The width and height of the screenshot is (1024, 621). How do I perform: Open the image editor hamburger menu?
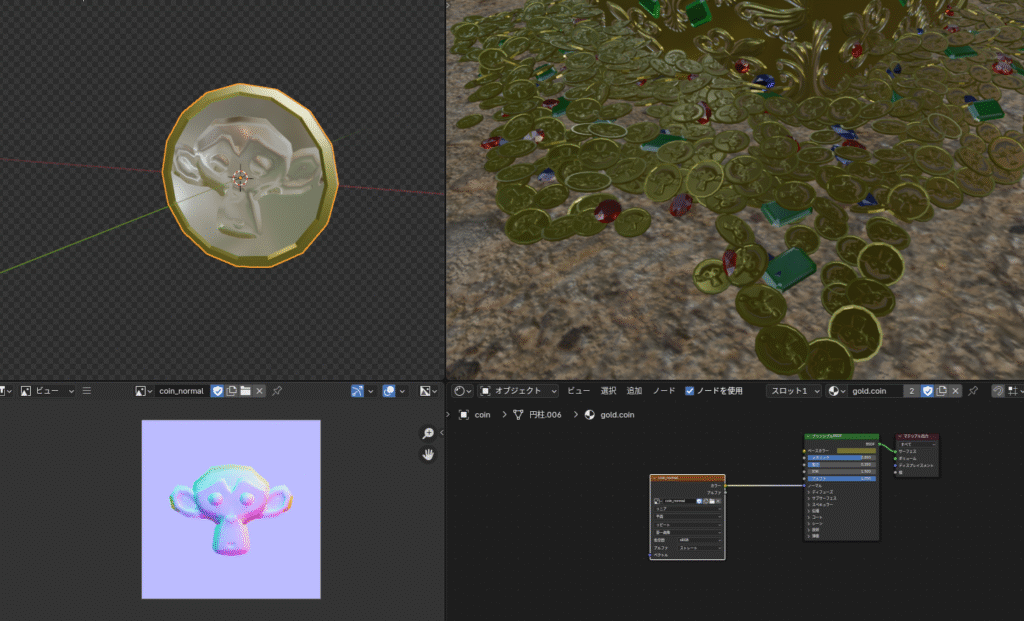(x=87, y=391)
